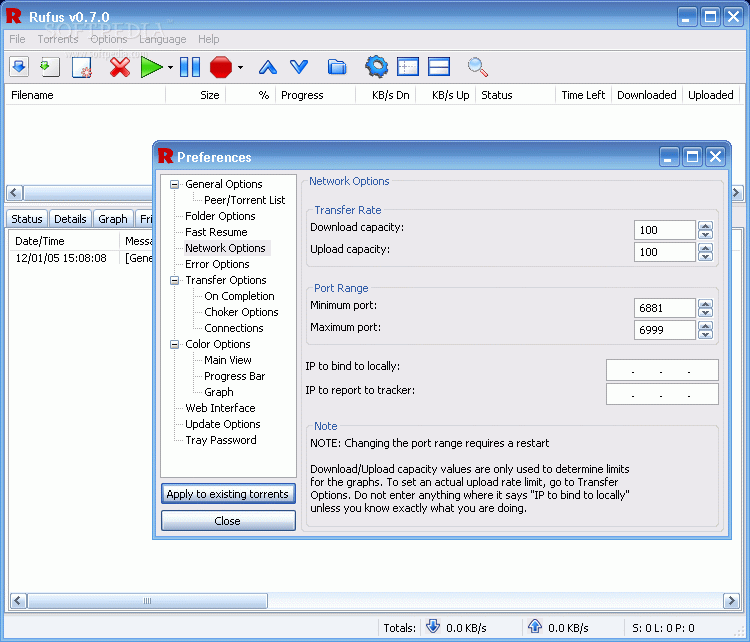The width and height of the screenshot is (750, 642).
Task: Open the Help menu
Action: click(209, 39)
